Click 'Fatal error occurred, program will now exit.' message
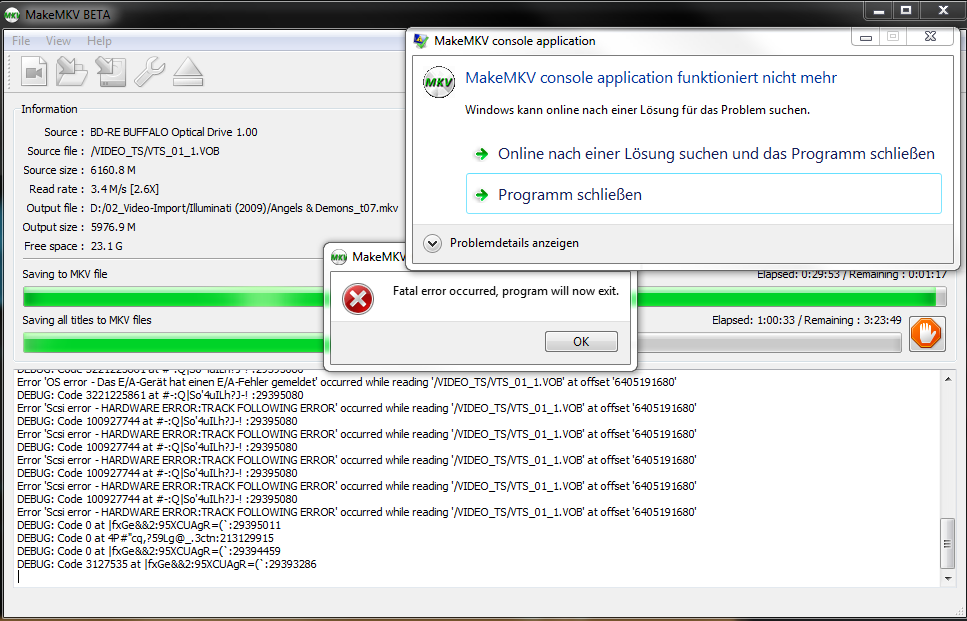967x621 pixels. [x=506, y=291]
